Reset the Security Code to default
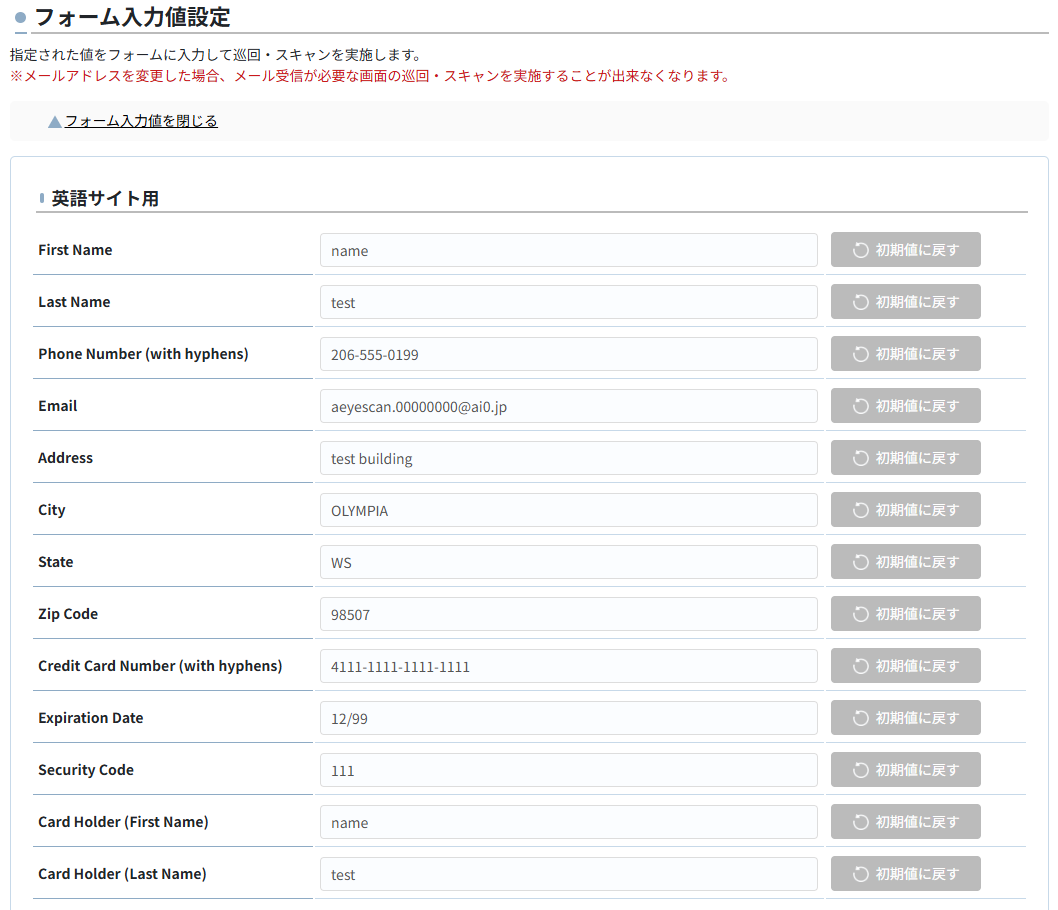 coord(905,770)
